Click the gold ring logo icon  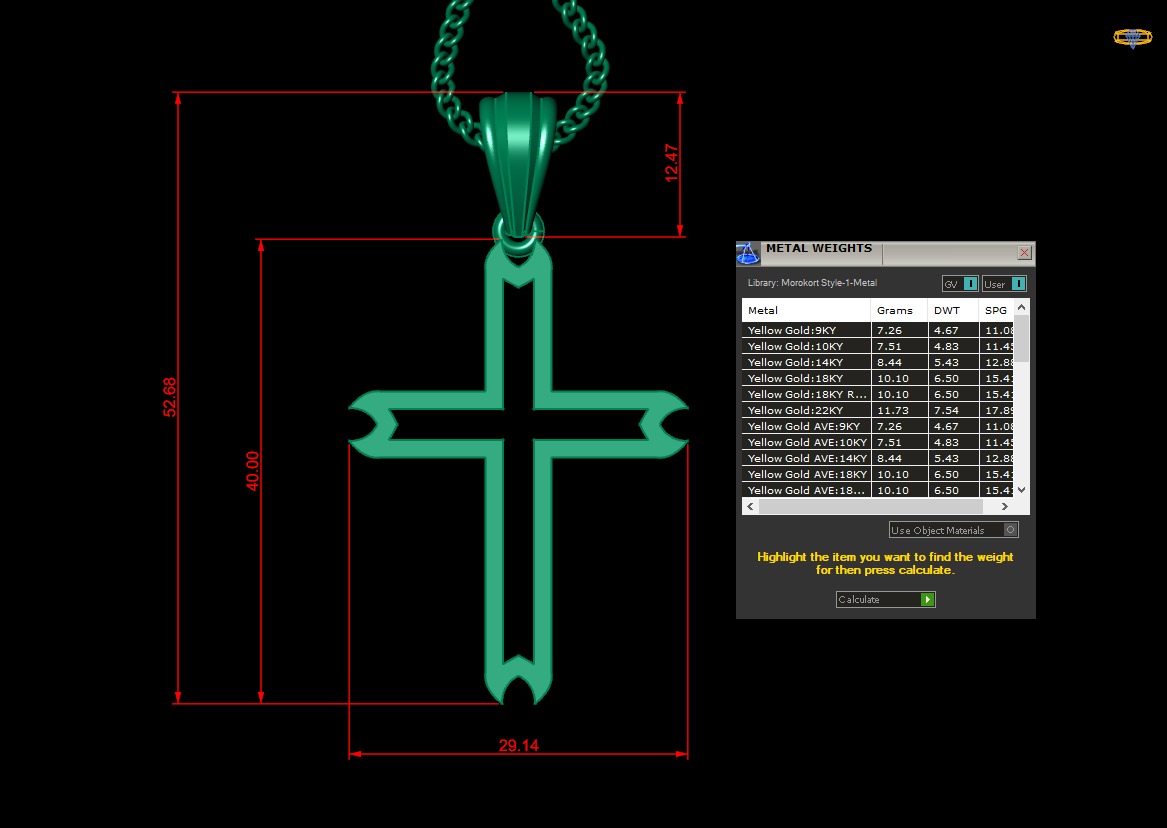(x=1132, y=38)
